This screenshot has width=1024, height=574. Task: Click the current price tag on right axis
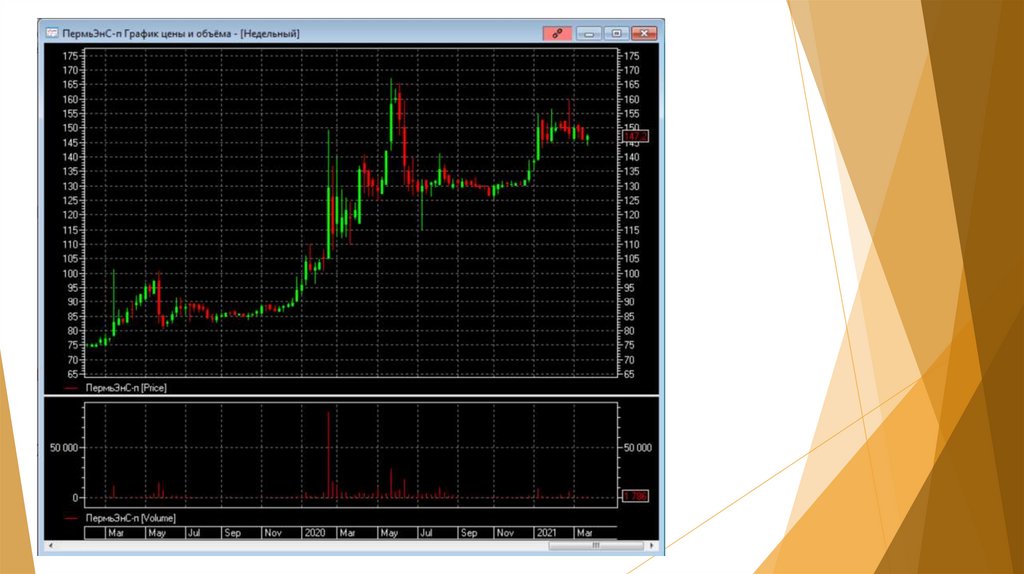click(x=636, y=135)
